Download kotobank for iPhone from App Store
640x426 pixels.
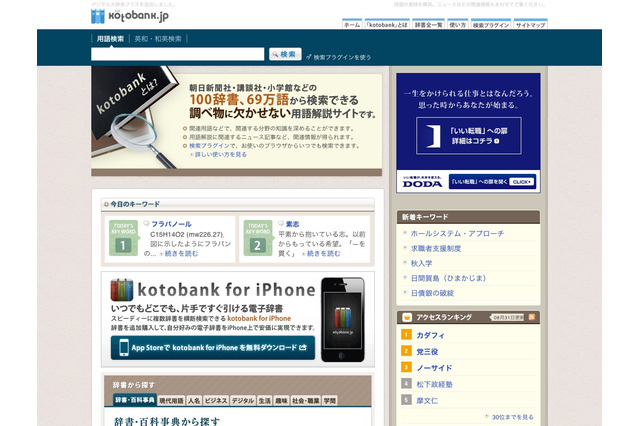pos(213,348)
